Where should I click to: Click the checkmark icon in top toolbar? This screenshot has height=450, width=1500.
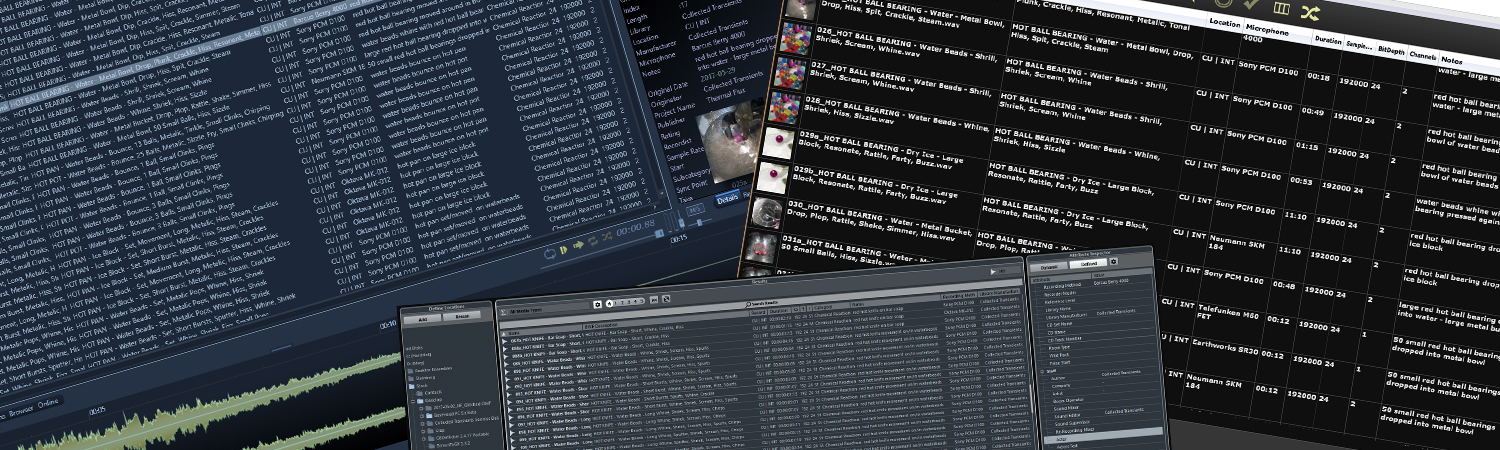tap(1251, 5)
